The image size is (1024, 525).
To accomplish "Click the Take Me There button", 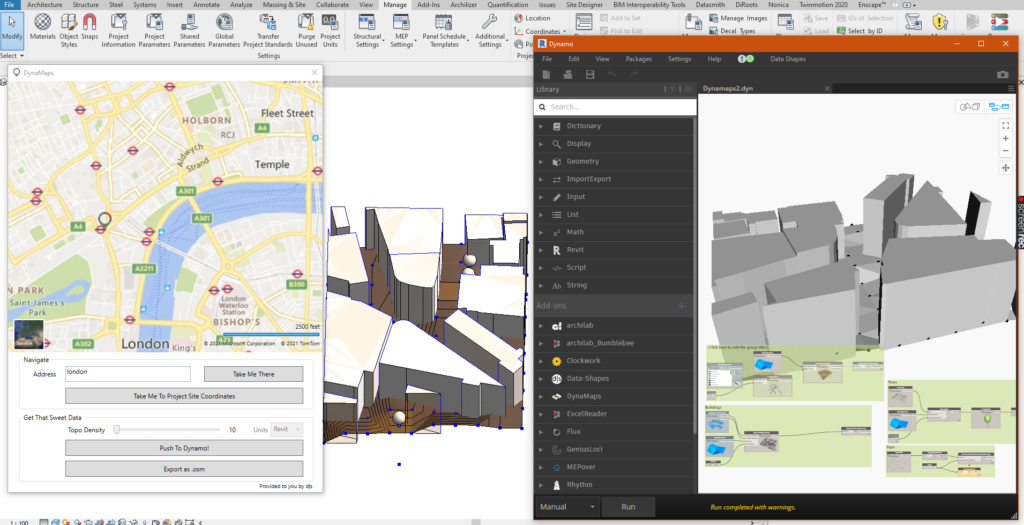I will tap(253, 374).
